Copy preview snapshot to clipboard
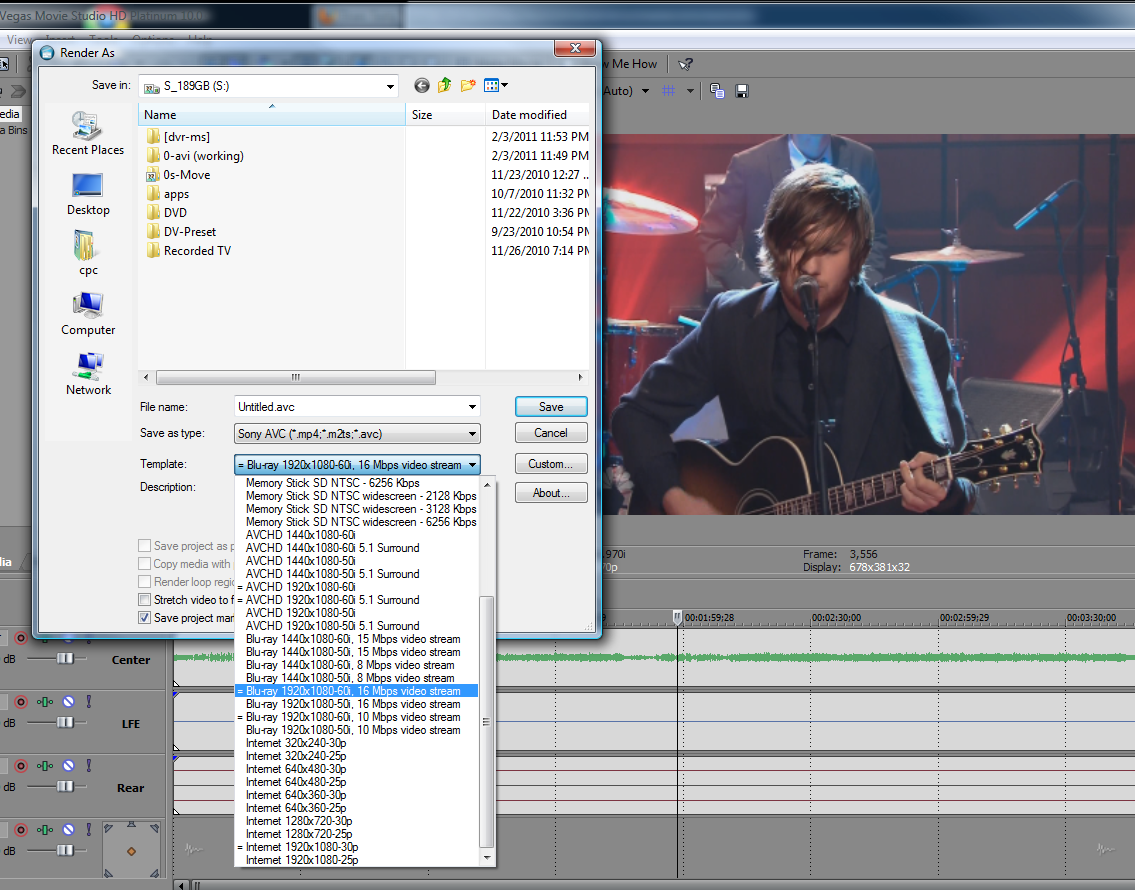 717,91
